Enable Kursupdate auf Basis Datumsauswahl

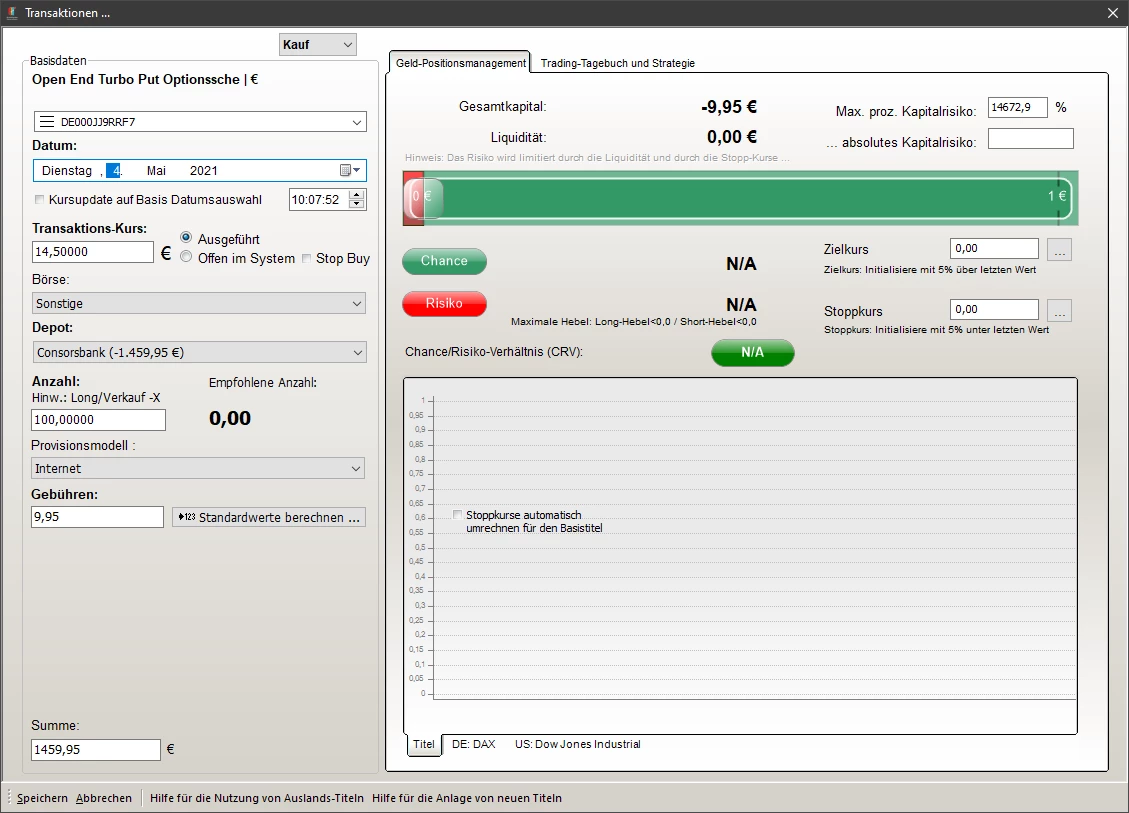pos(40,200)
